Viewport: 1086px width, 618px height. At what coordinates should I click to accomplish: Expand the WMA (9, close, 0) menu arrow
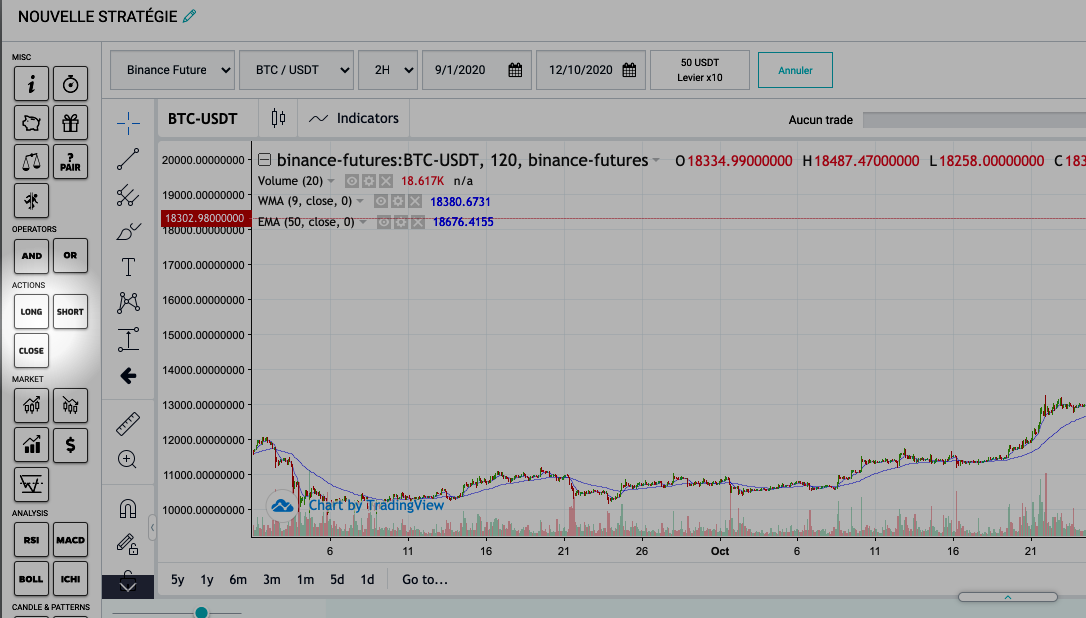click(360, 202)
